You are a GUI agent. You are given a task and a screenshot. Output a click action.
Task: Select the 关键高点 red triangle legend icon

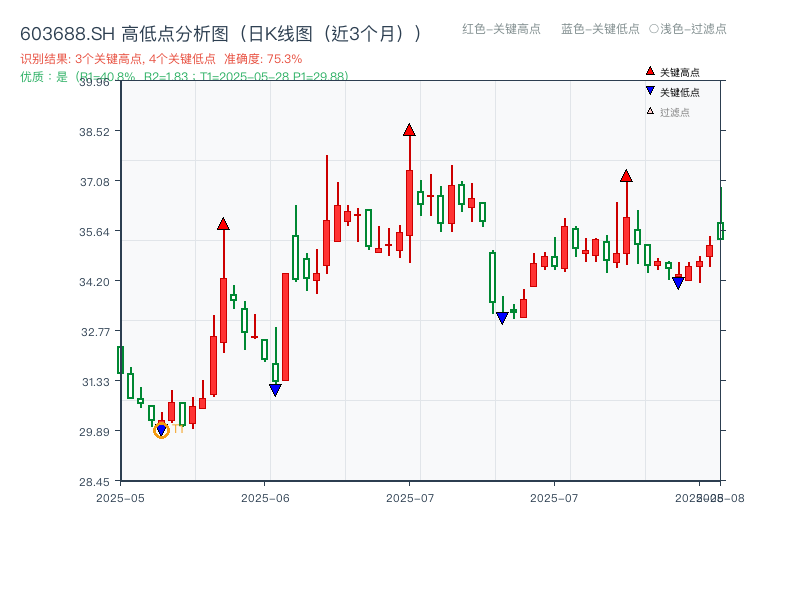[649, 71]
